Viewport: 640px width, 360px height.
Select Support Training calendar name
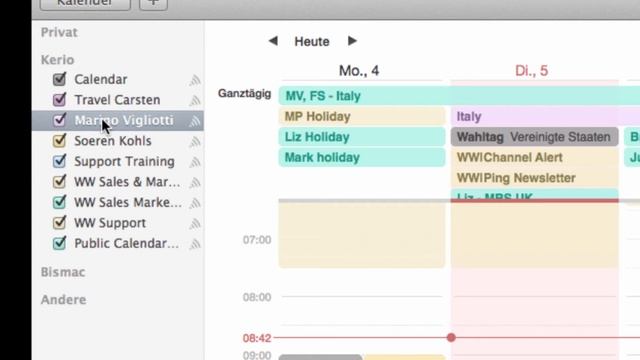pos(124,161)
